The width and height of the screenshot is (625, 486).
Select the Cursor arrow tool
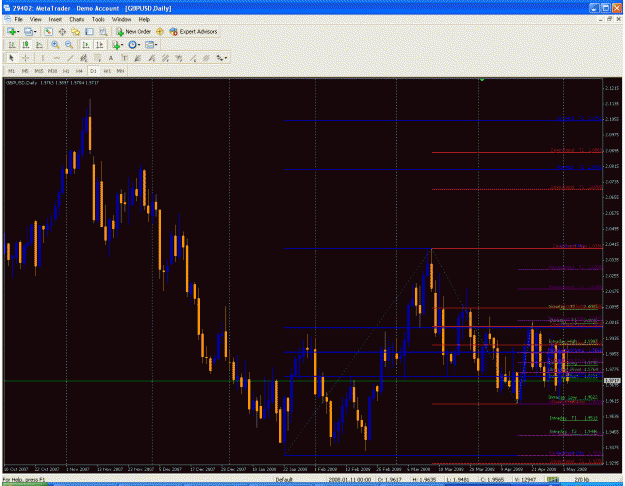point(11,58)
